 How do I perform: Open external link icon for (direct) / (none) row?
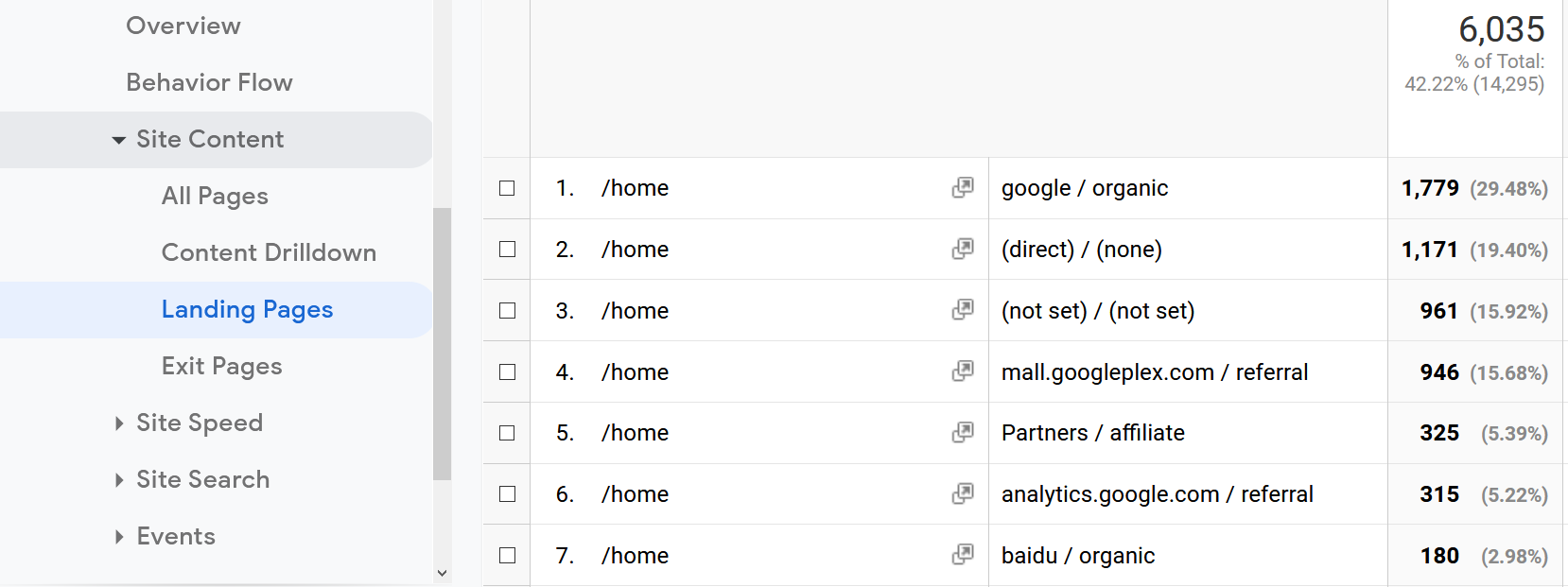tap(963, 249)
